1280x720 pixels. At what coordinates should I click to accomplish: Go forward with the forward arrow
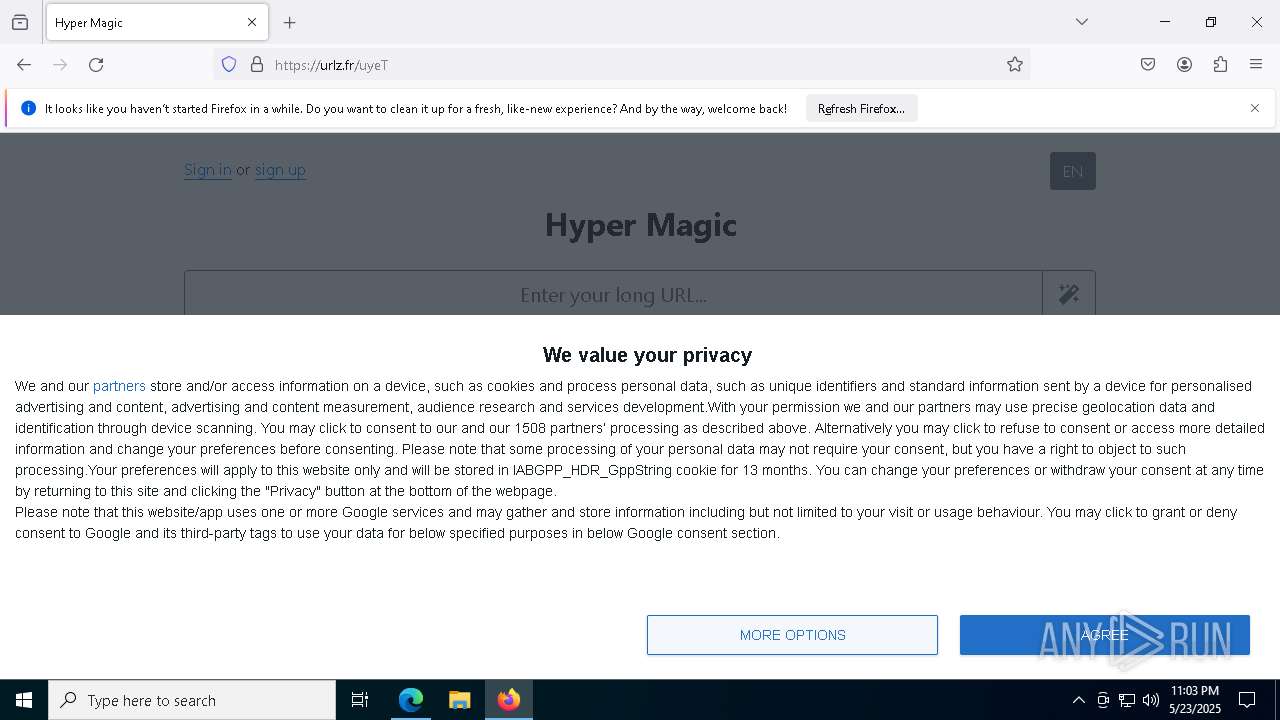point(60,65)
